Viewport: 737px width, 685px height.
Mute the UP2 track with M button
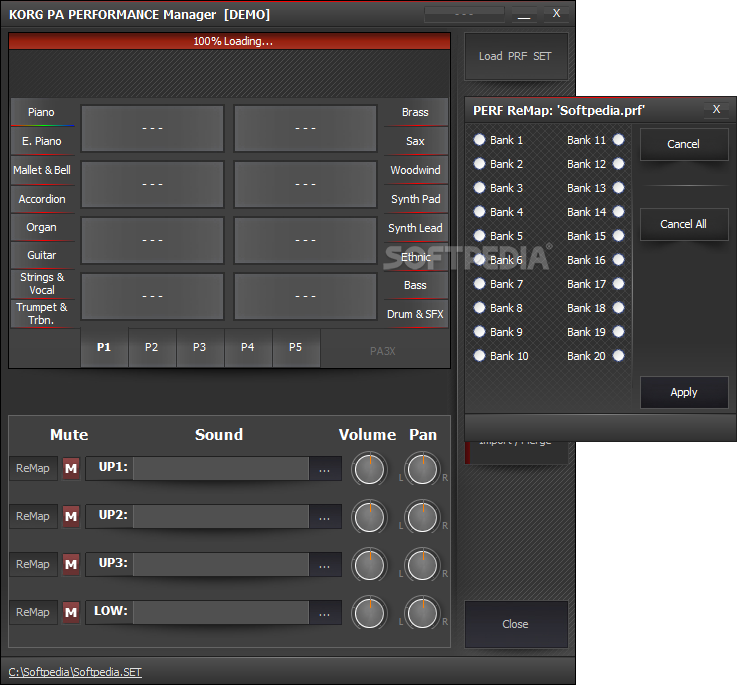pos(71,516)
